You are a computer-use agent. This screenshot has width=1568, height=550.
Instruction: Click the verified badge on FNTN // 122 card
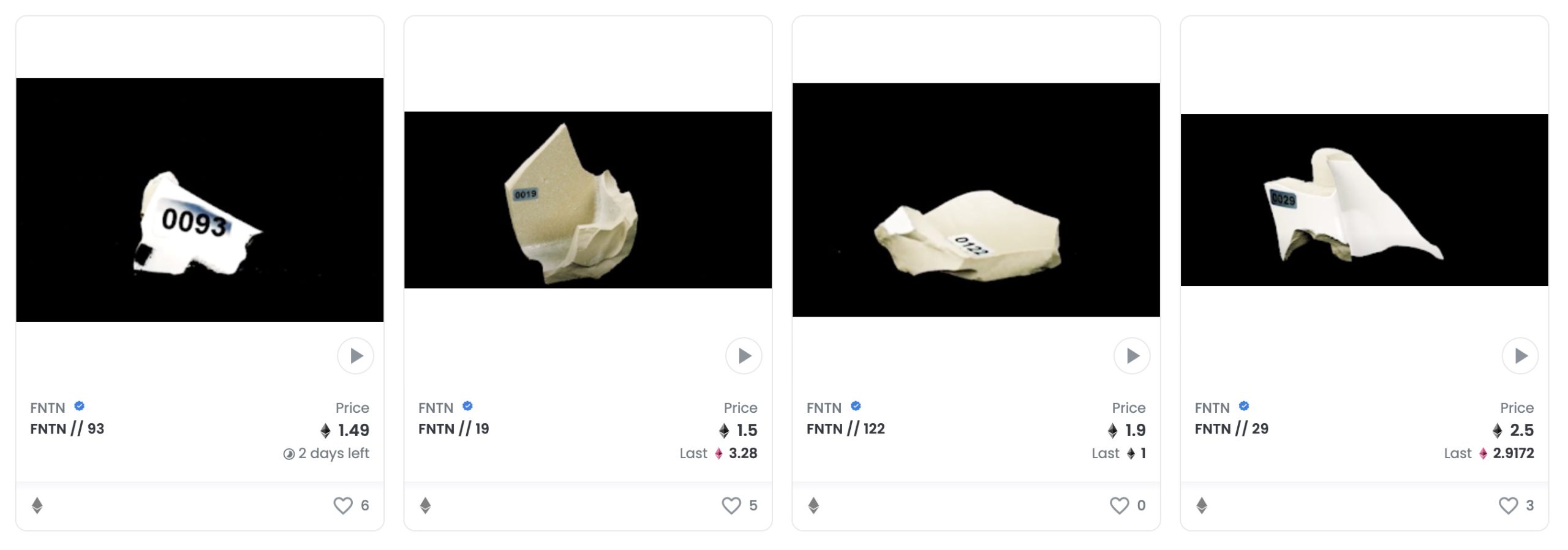tap(856, 406)
